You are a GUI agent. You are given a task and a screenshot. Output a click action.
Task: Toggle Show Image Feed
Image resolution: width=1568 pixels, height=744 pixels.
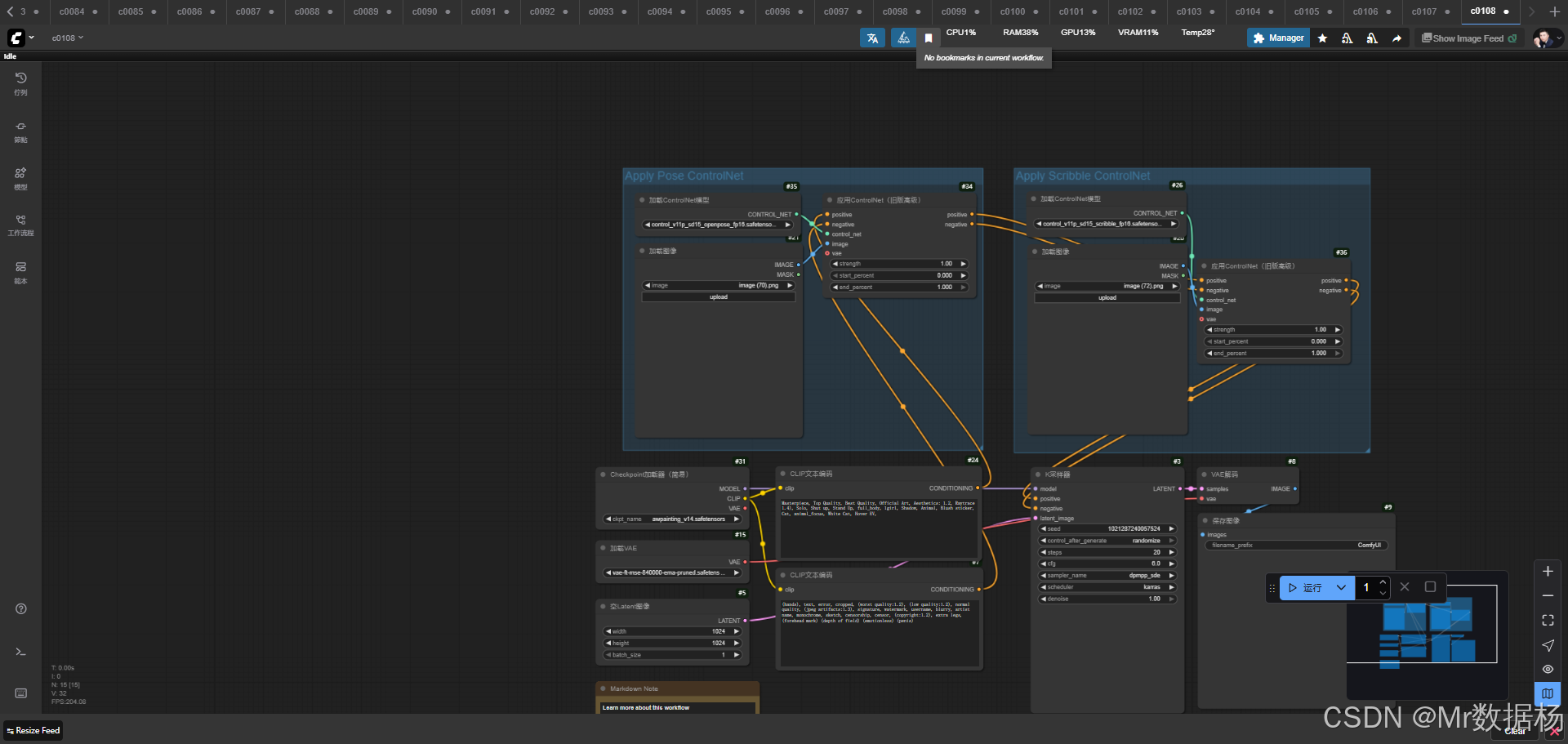1469,38
